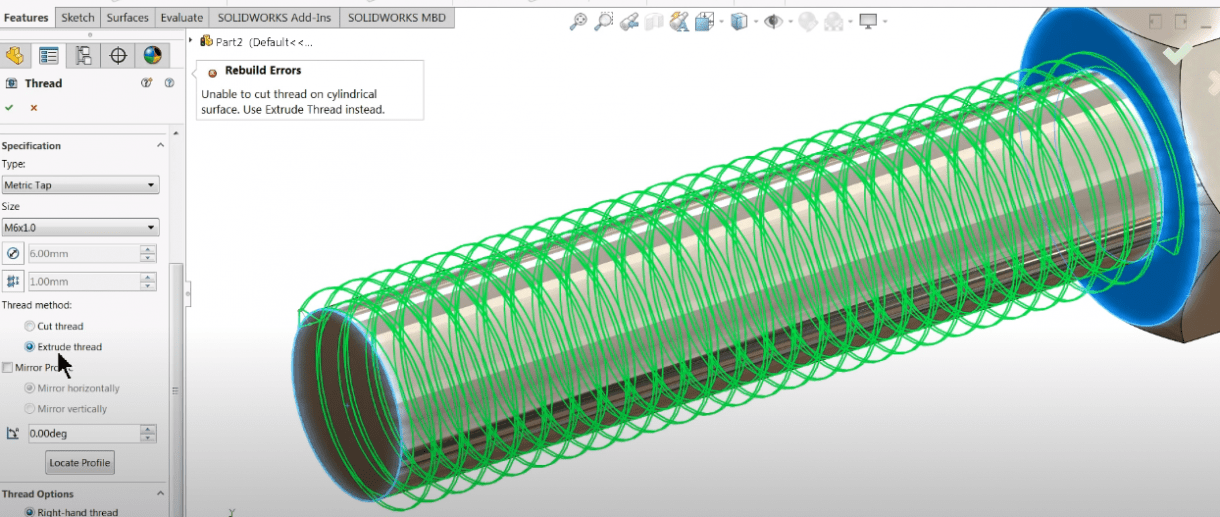Collapse the Specification section
Viewport: 1220px width, 517px height.
[160, 146]
